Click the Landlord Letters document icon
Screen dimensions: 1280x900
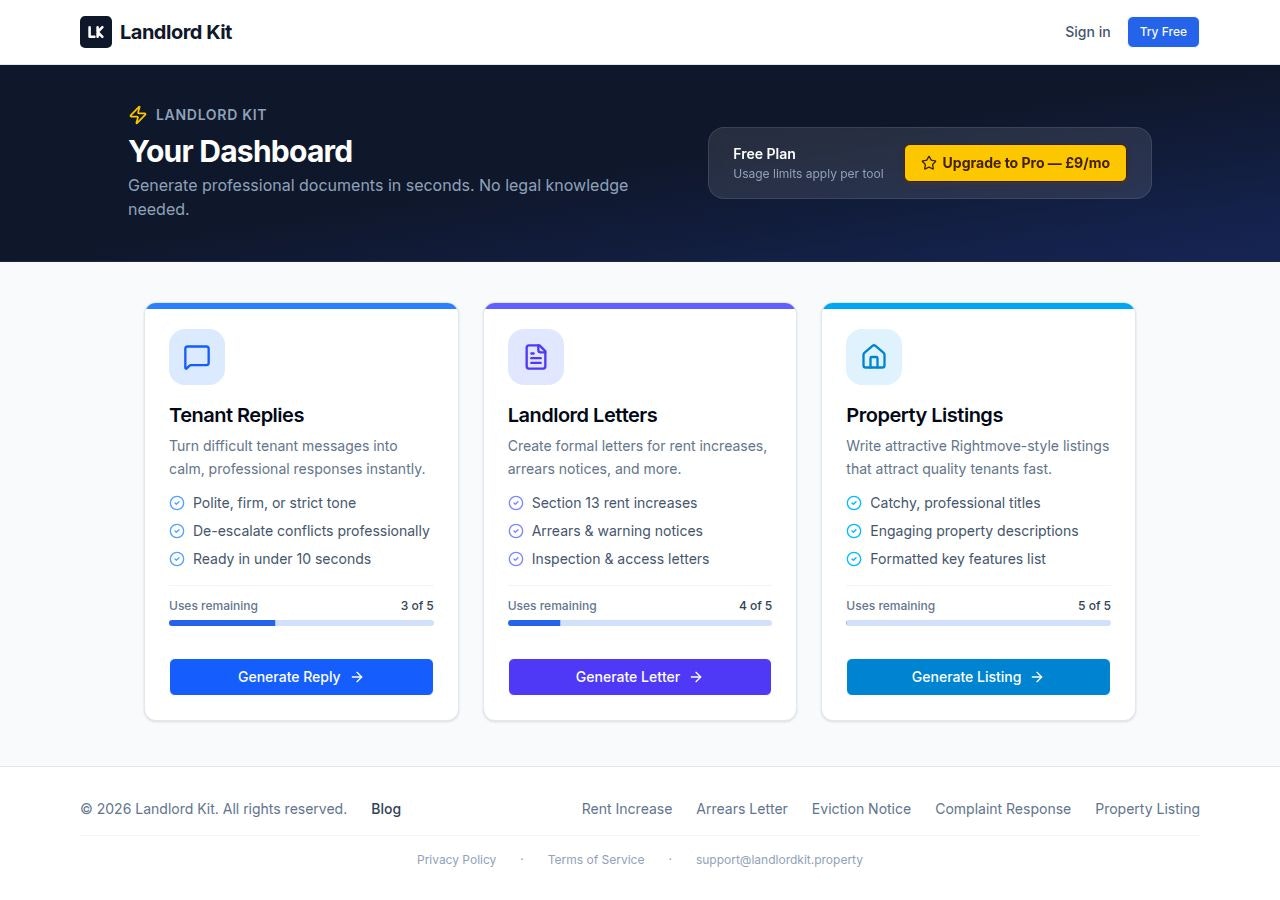tap(536, 357)
